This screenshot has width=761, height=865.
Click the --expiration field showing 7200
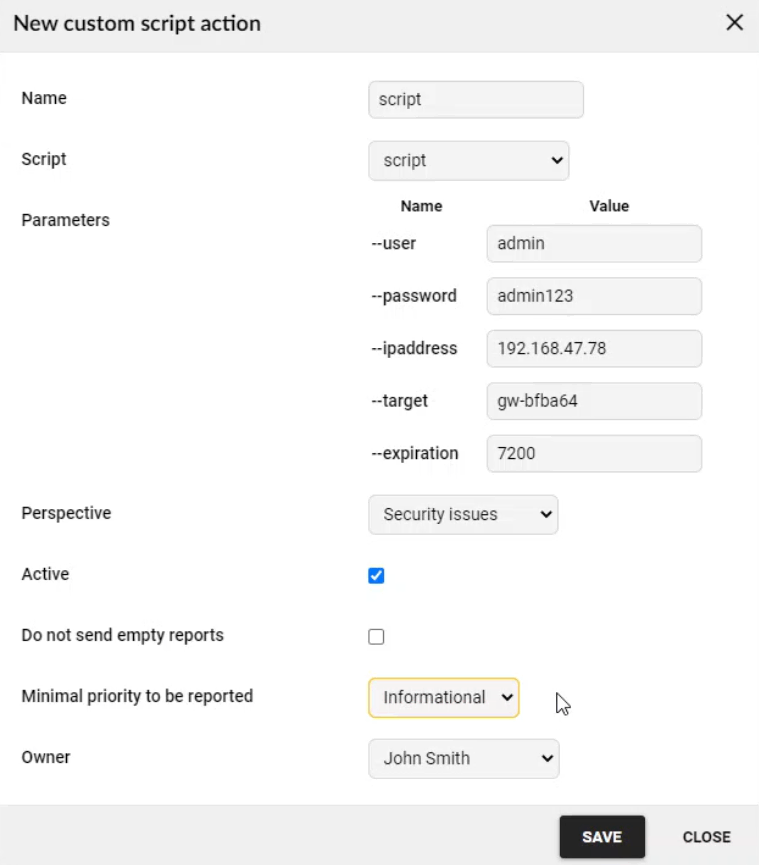point(594,453)
